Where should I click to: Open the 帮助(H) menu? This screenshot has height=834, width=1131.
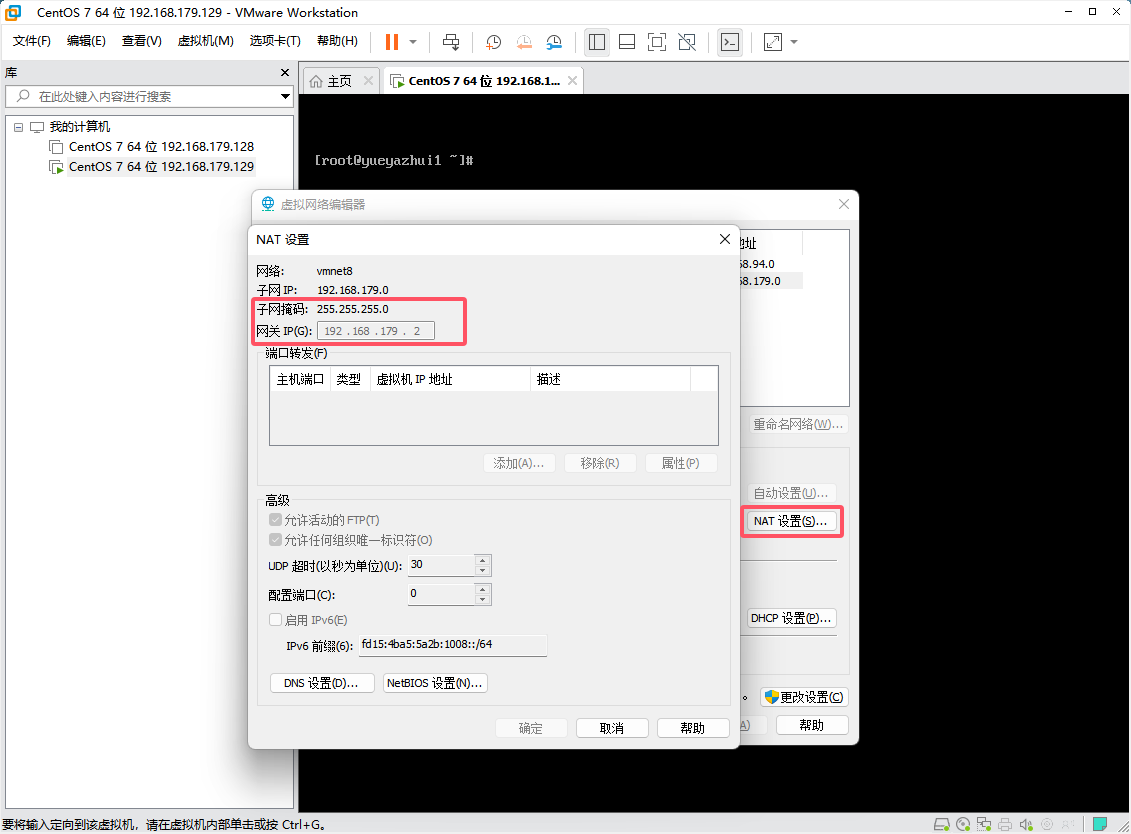[x=337, y=41]
